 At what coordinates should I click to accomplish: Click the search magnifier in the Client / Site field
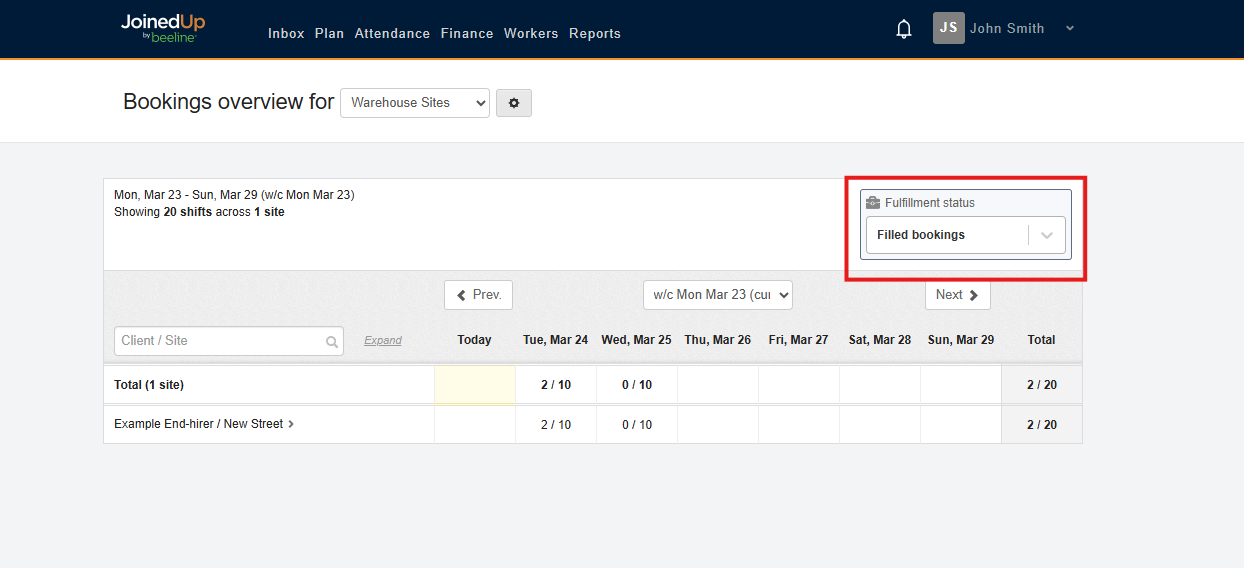pos(332,342)
